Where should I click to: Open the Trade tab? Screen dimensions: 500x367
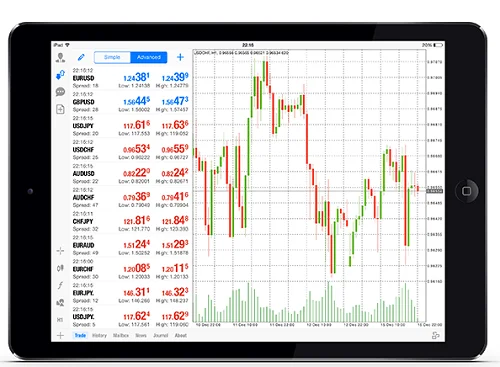pos(80,335)
